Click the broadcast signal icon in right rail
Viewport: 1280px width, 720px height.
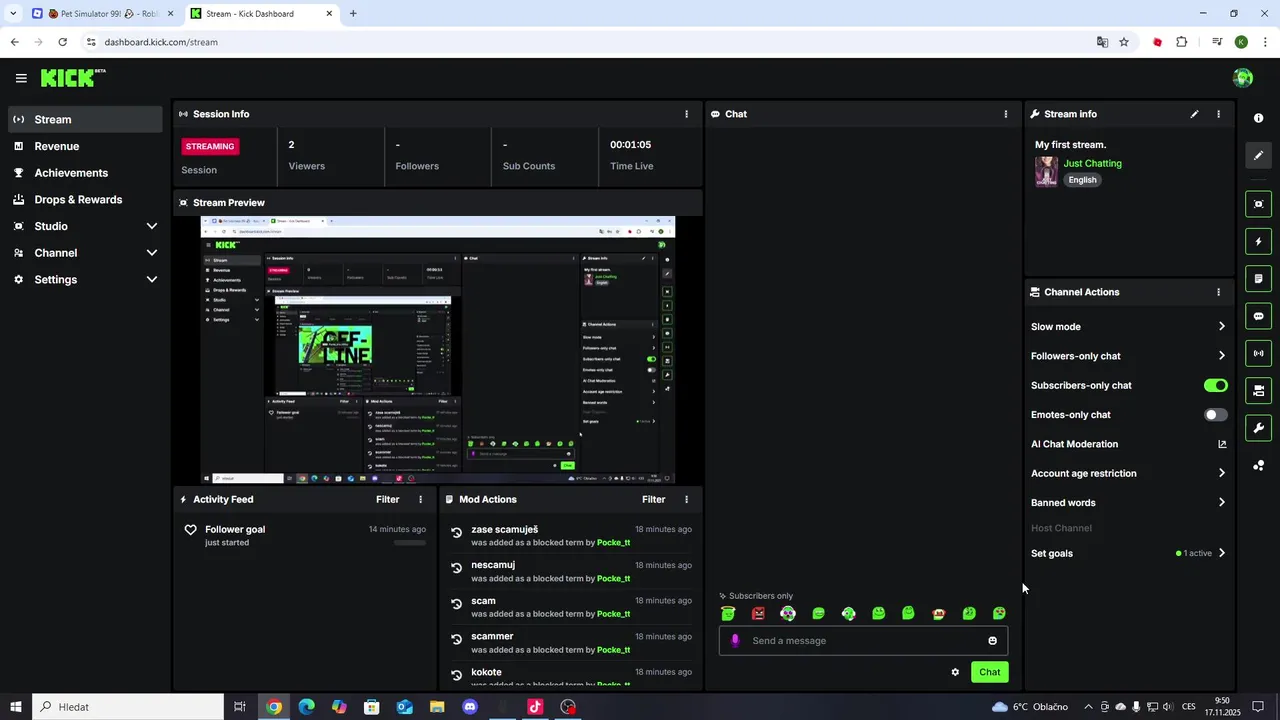1258,353
